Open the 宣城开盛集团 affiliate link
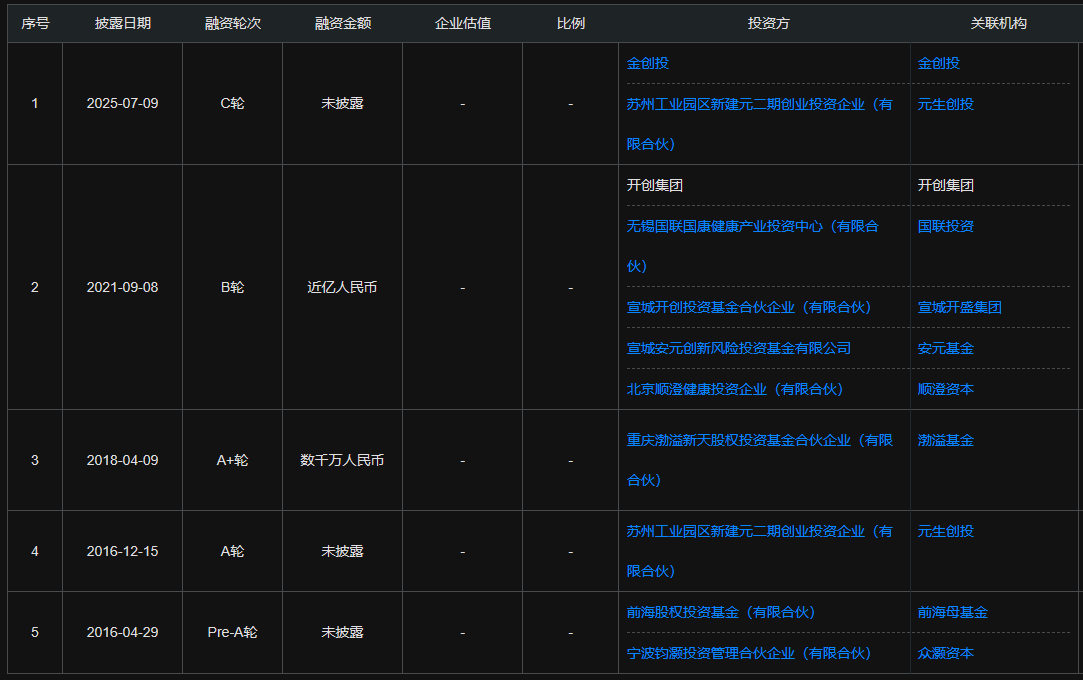1083x680 pixels. (x=959, y=307)
